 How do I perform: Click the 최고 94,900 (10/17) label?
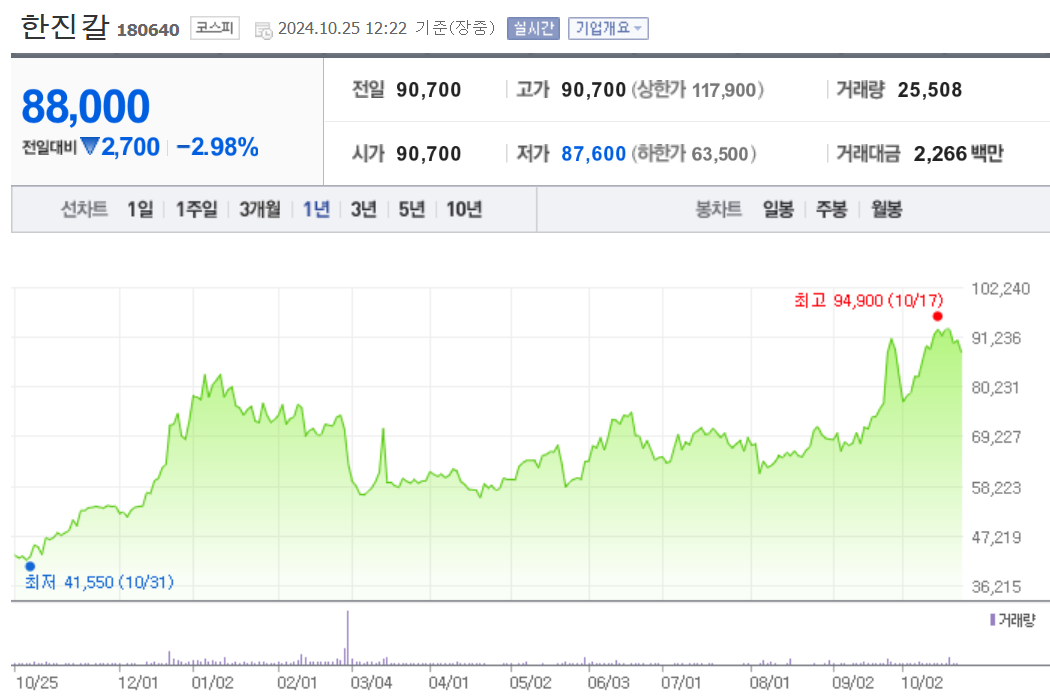(869, 300)
